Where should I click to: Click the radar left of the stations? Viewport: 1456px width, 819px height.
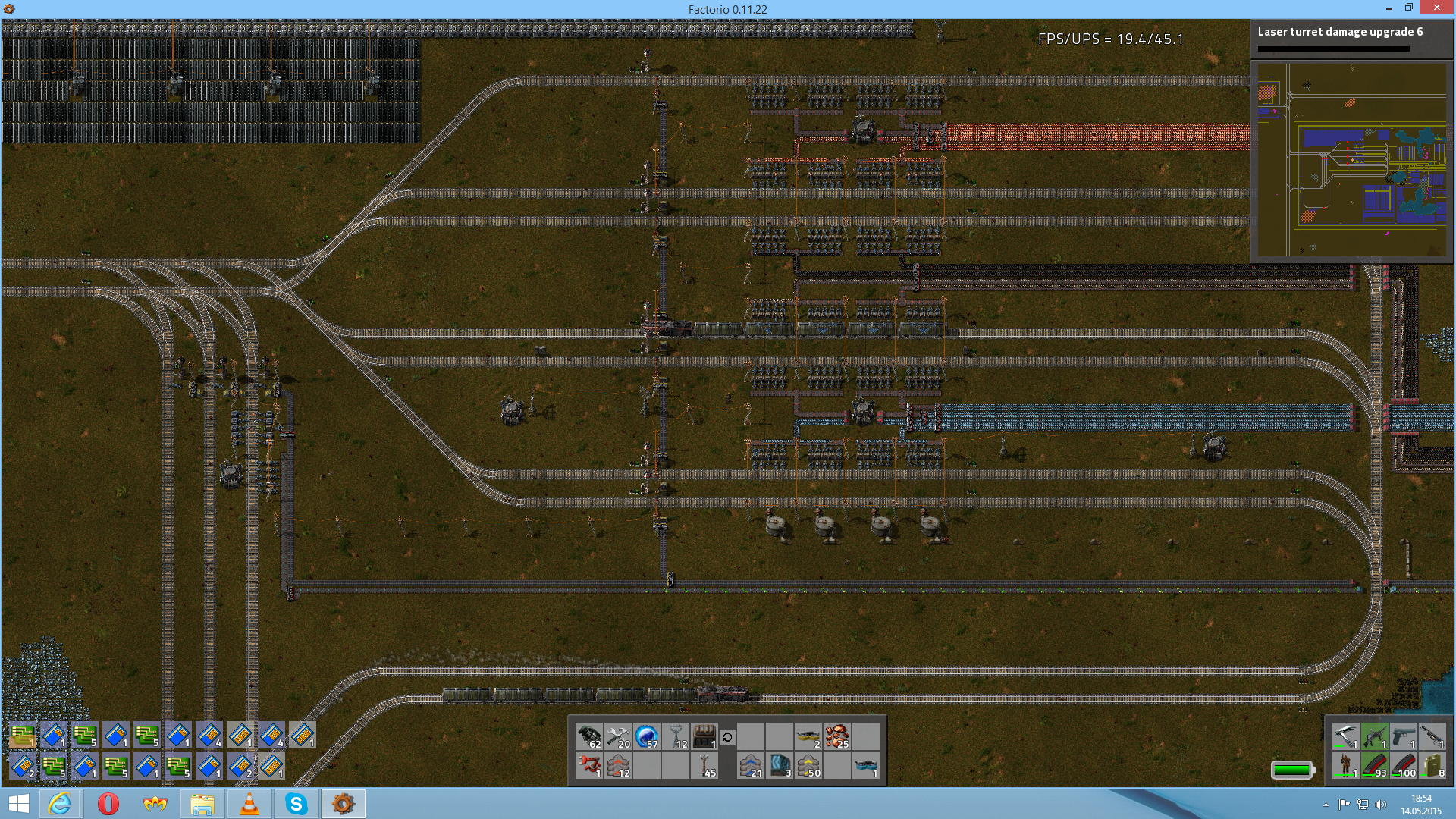pyautogui.click(x=513, y=410)
